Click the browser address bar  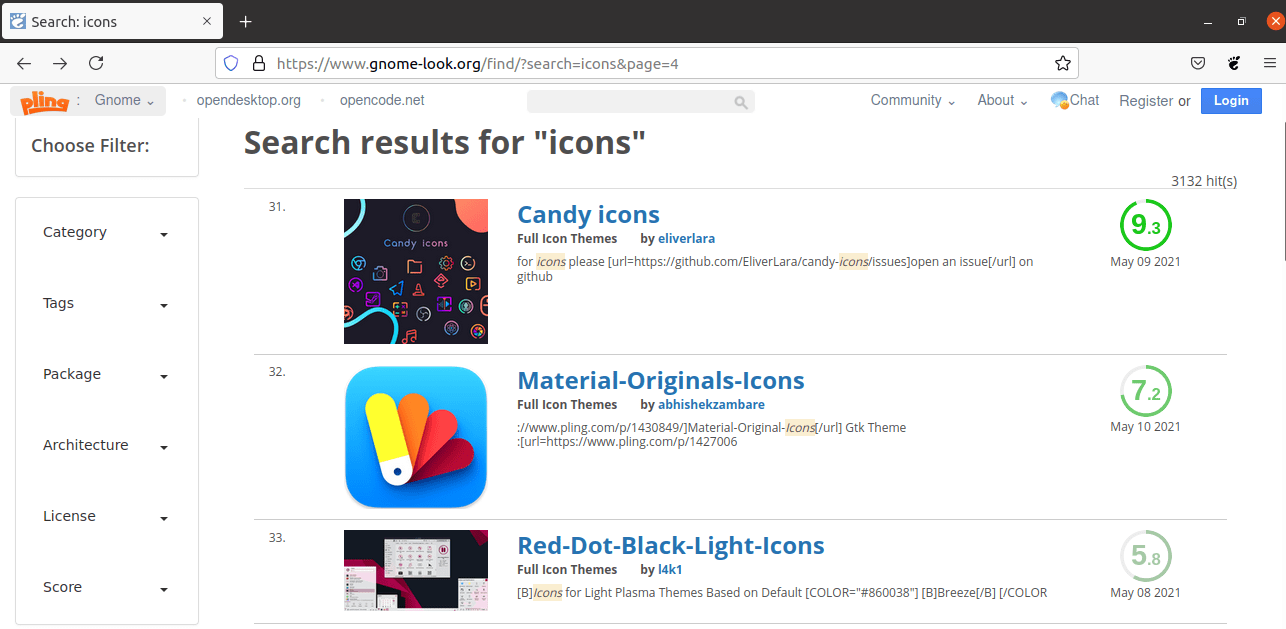click(646, 63)
